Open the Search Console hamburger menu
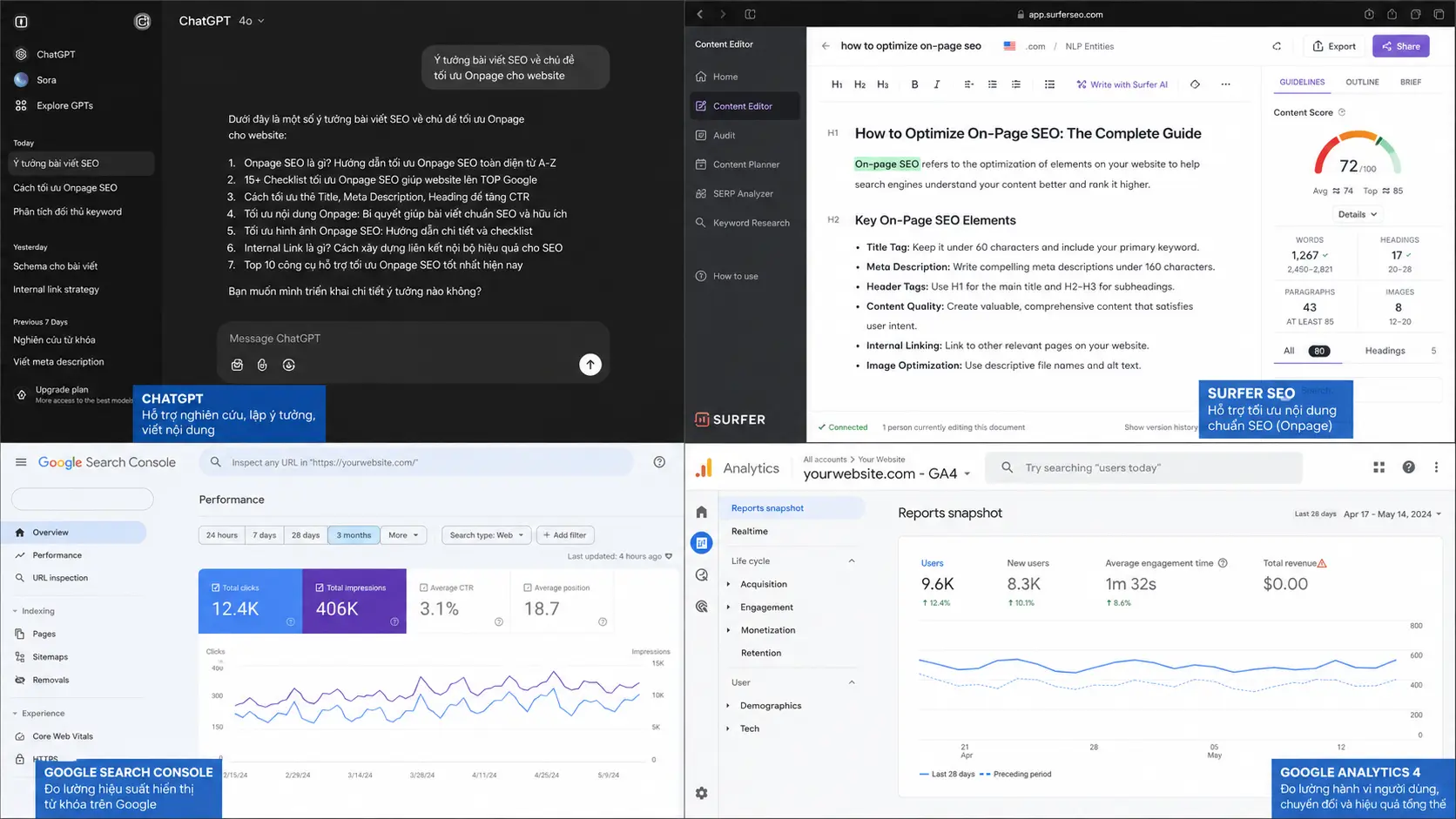Image resolution: width=1456 pixels, height=819 pixels. pos(21,462)
